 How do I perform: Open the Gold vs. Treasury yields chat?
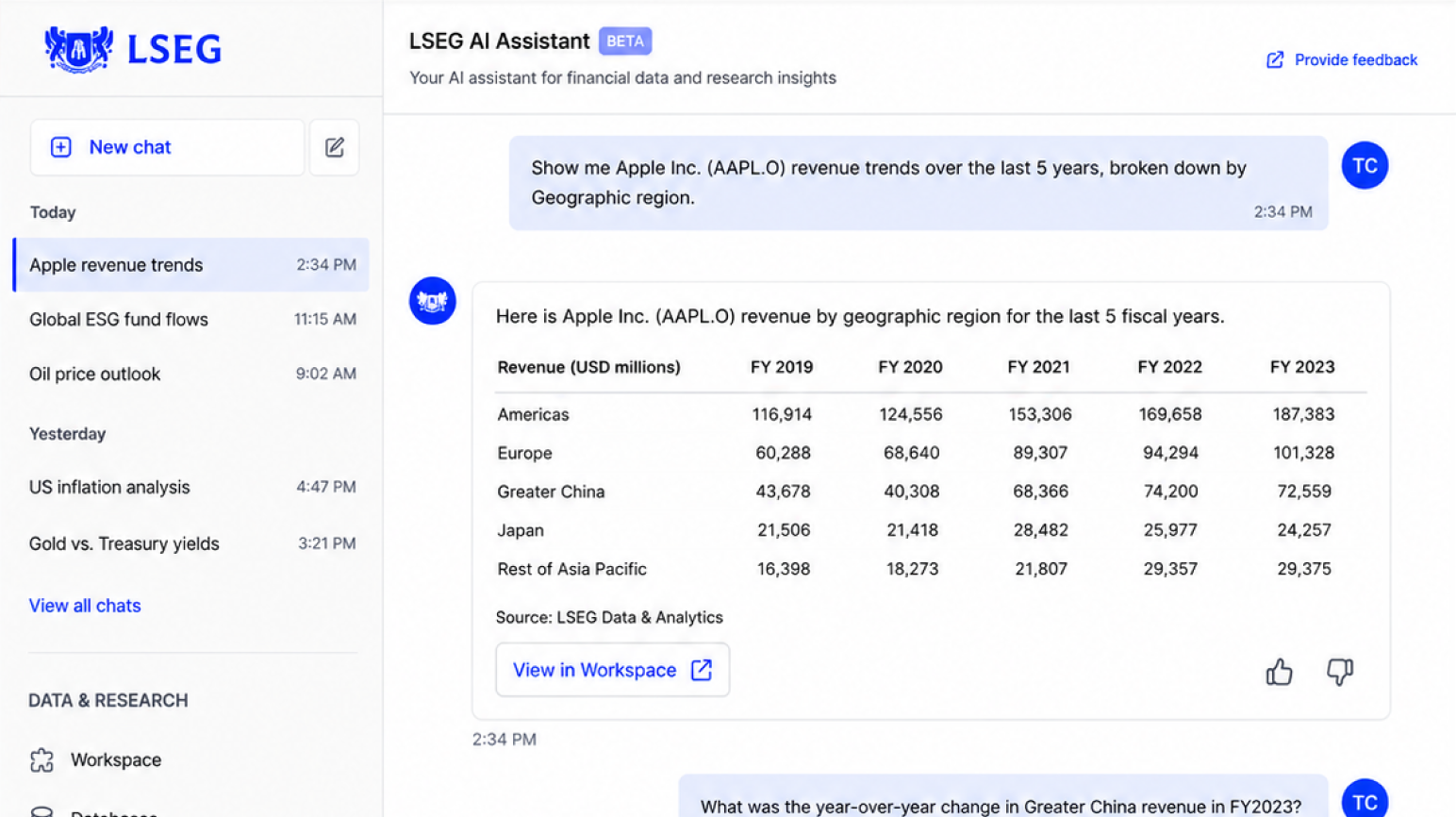point(191,543)
